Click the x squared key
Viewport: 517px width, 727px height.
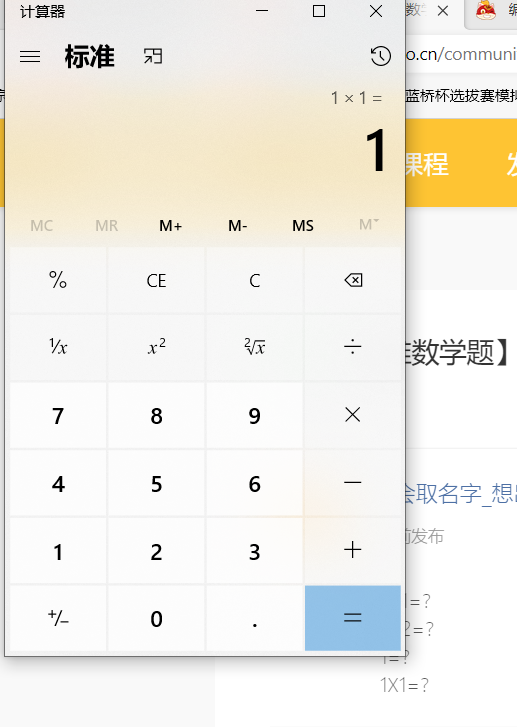click(x=156, y=347)
